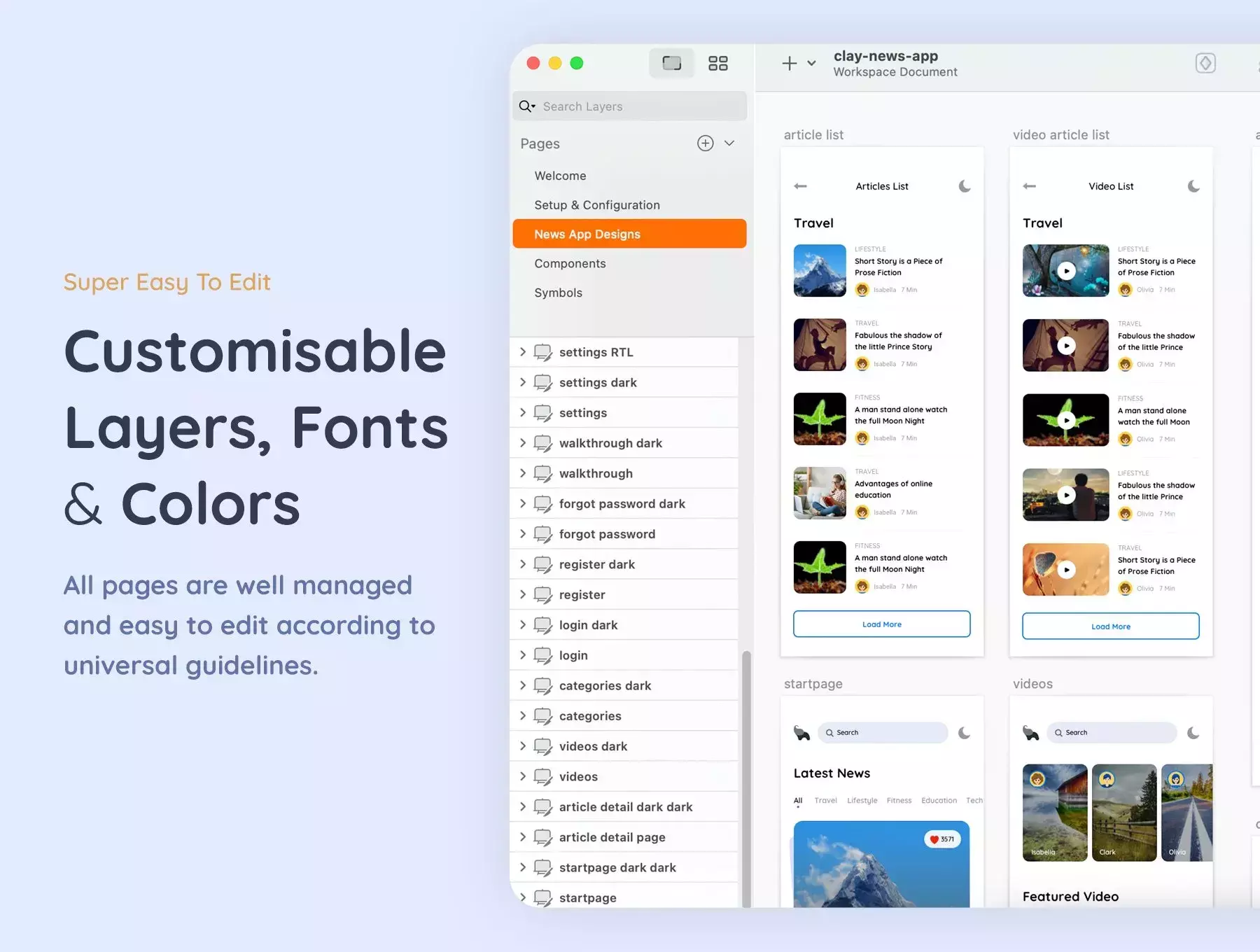The width and height of the screenshot is (1260, 952).
Task: Switch to the grid components view icon
Action: tap(717, 64)
